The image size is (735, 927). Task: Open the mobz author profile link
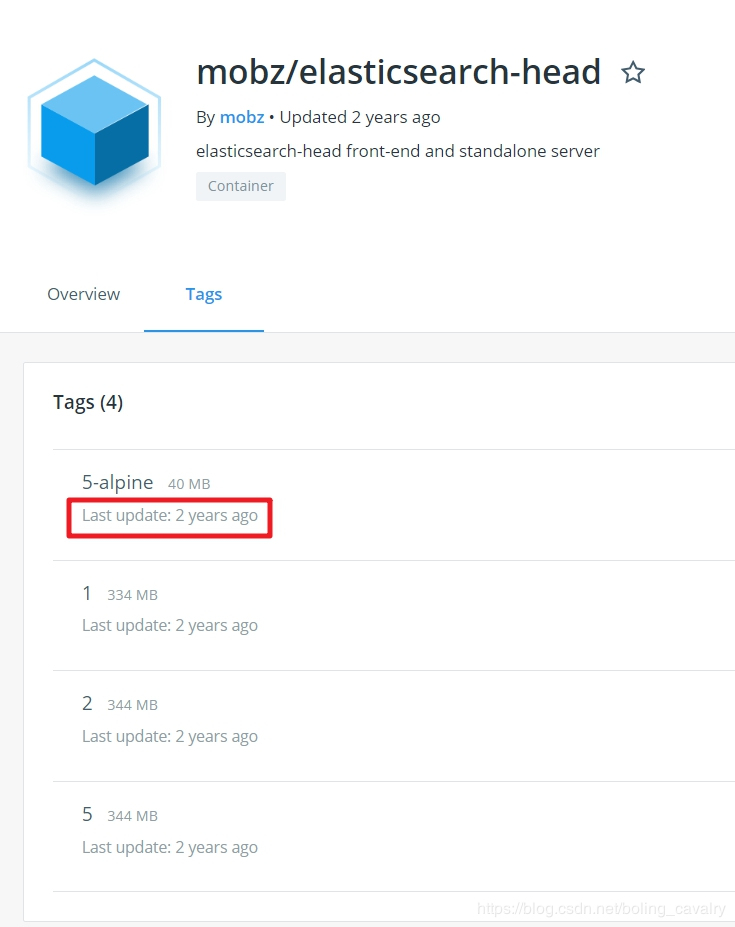(x=242, y=117)
